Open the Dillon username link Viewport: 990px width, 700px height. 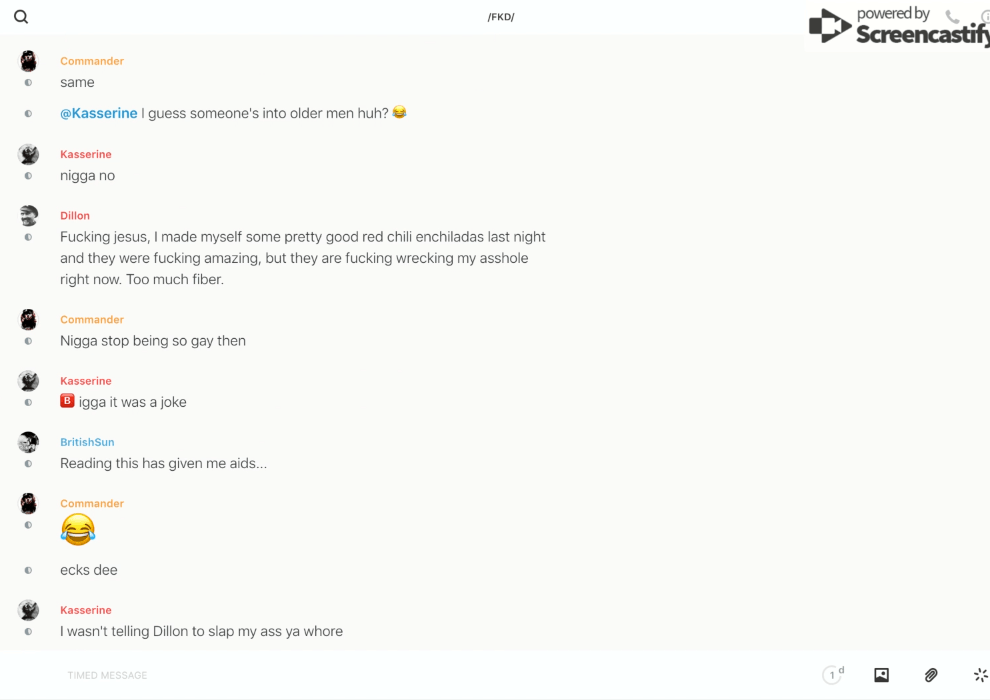[x=75, y=216]
